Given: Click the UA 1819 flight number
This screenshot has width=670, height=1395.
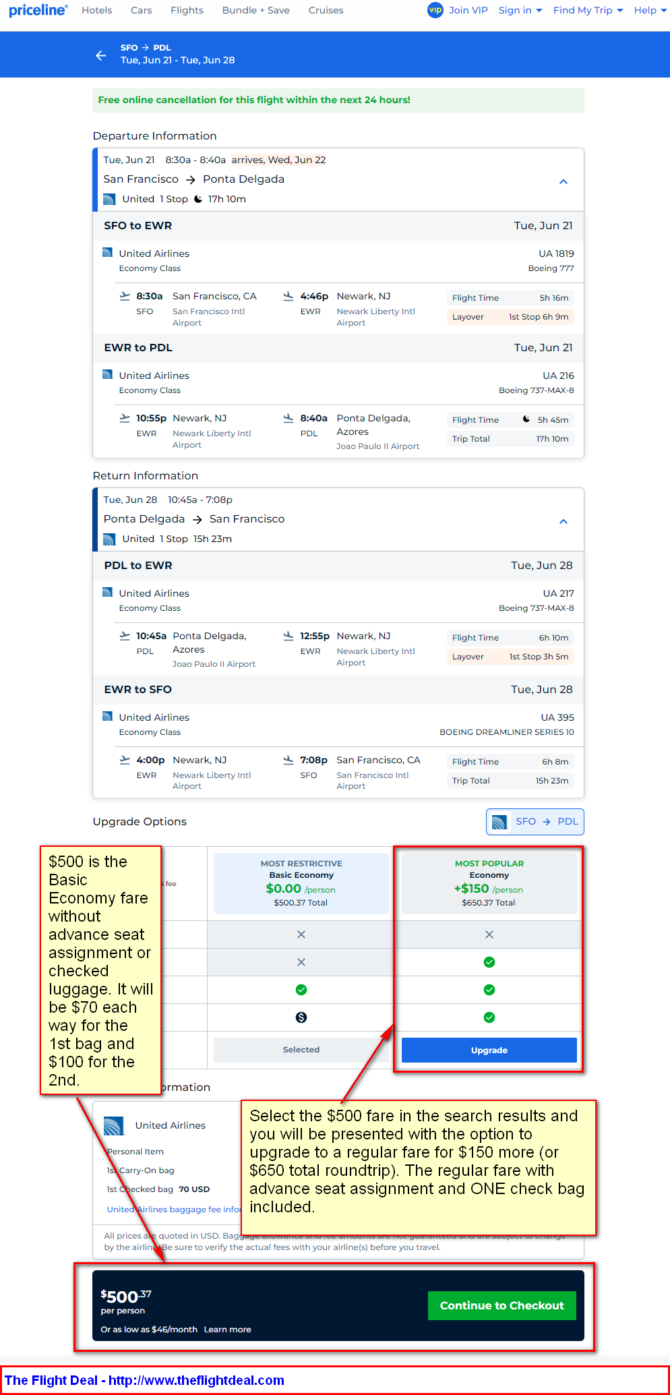Looking at the screenshot, I should pyautogui.click(x=556, y=253).
